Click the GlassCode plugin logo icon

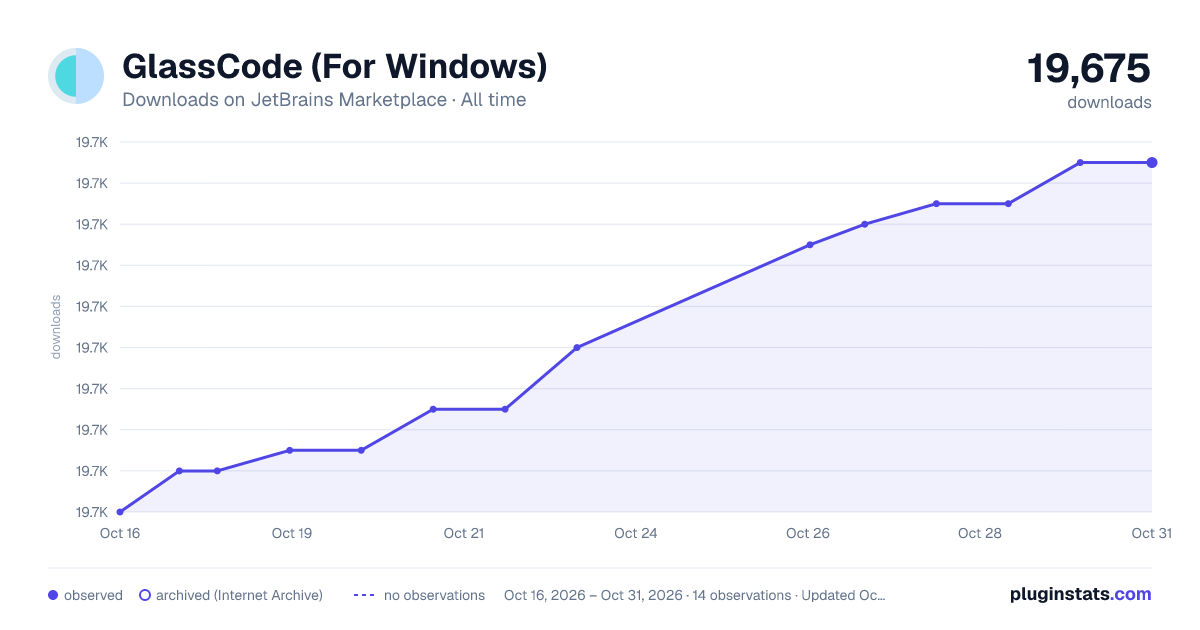tap(76, 76)
